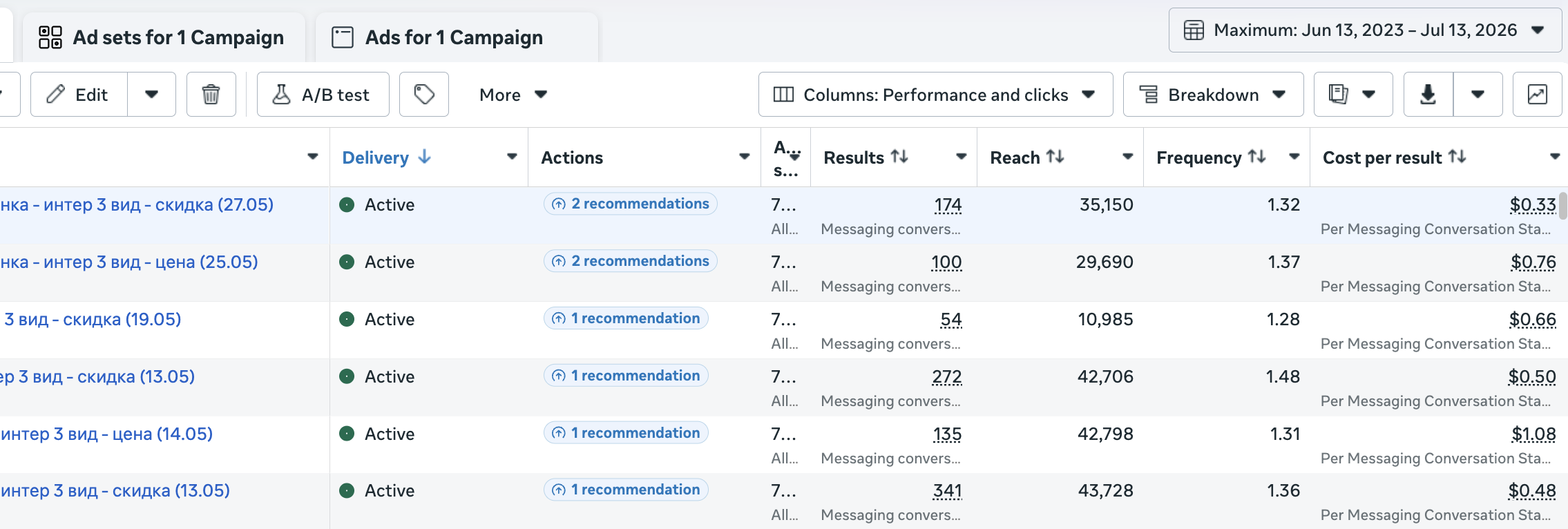Click the $0.33 cost per result value
Image resolution: width=1568 pixels, height=529 pixels.
click(x=1533, y=205)
